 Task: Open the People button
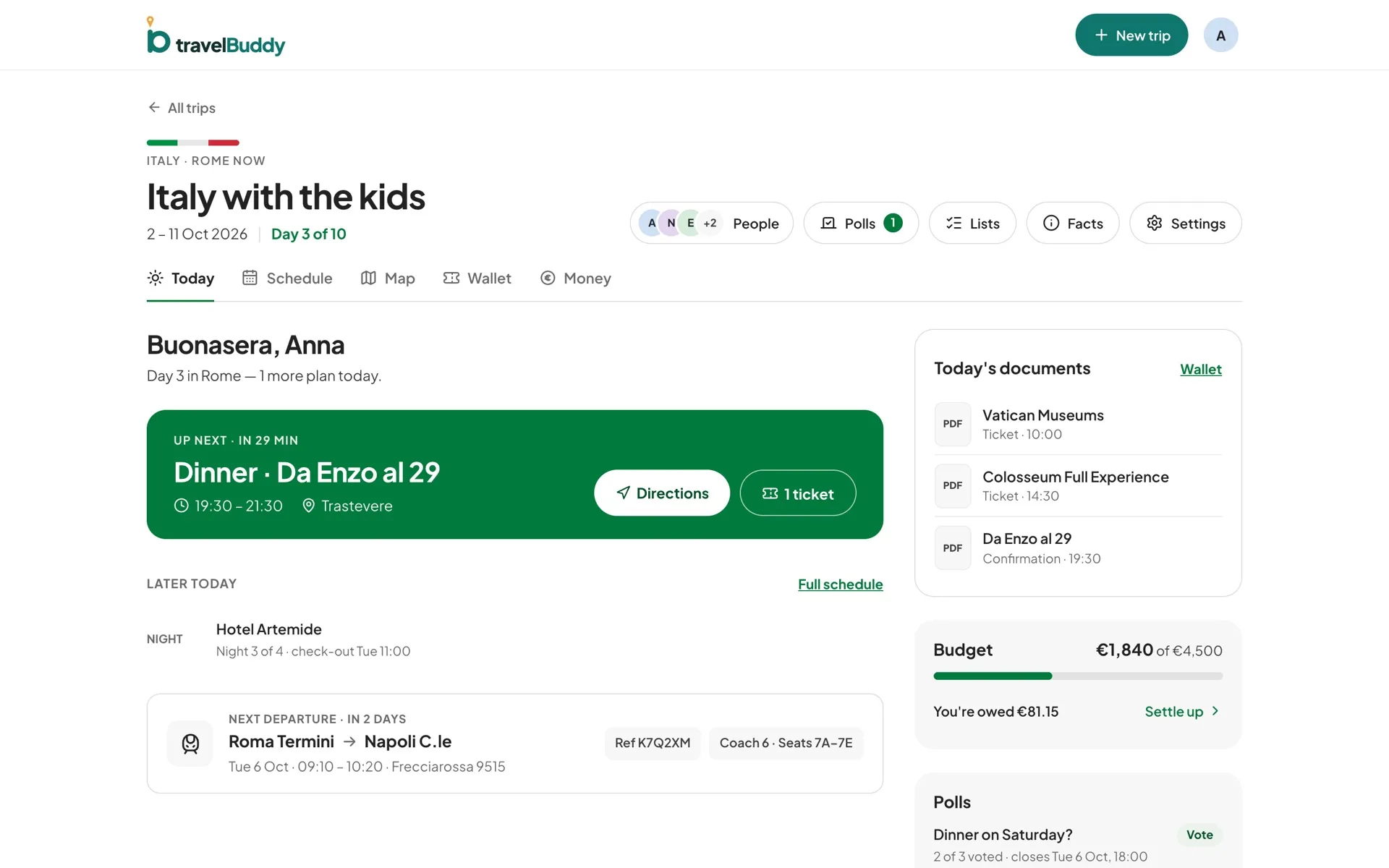point(712,223)
